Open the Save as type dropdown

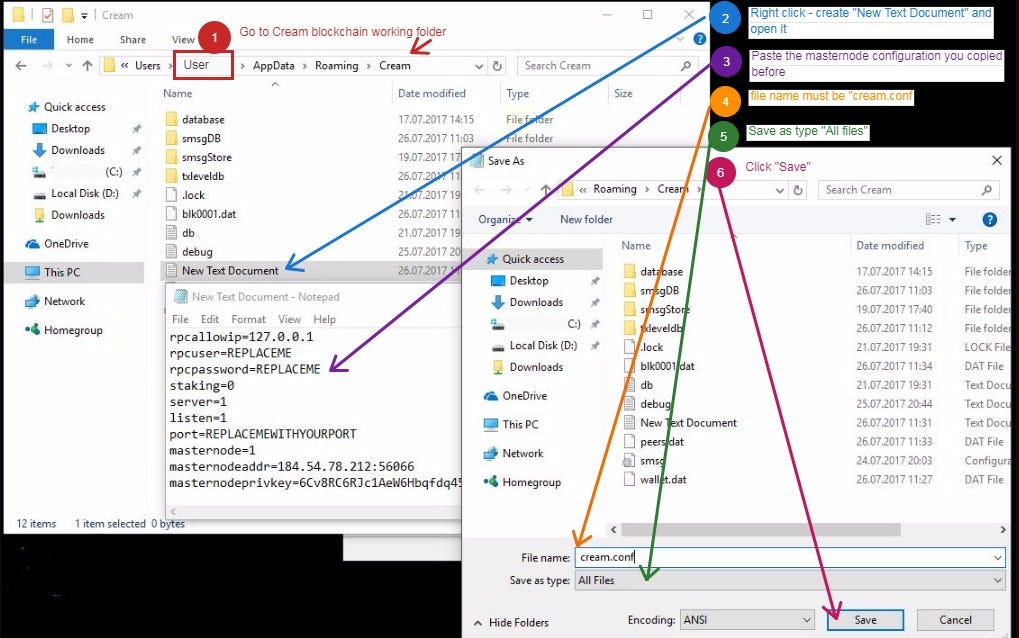790,580
